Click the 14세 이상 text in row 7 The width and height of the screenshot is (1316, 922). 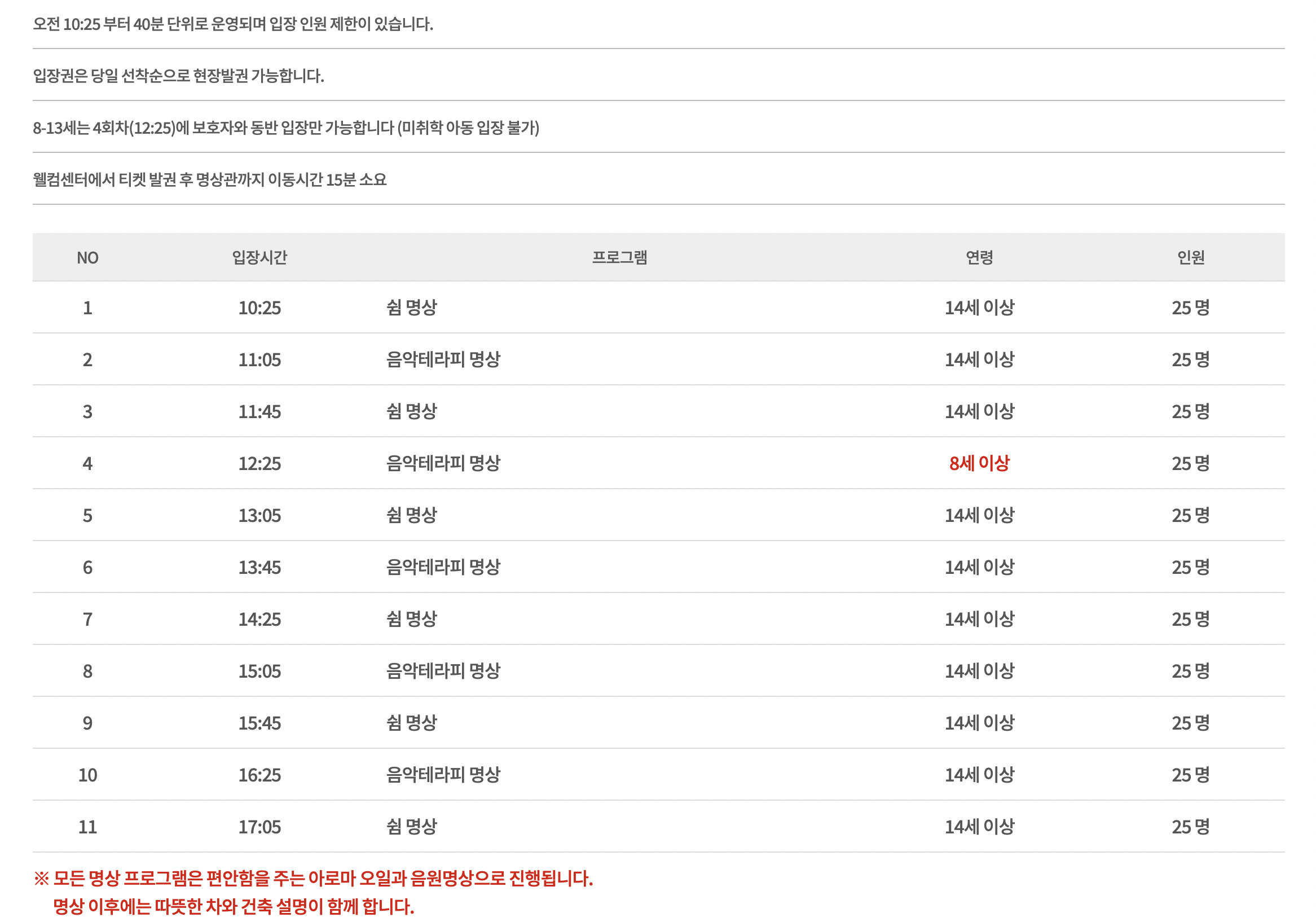pyautogui.click(x=979, y=619)
